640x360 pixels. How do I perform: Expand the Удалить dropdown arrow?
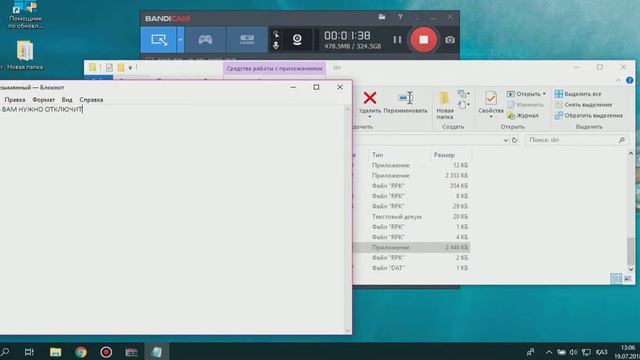point(370,117)
